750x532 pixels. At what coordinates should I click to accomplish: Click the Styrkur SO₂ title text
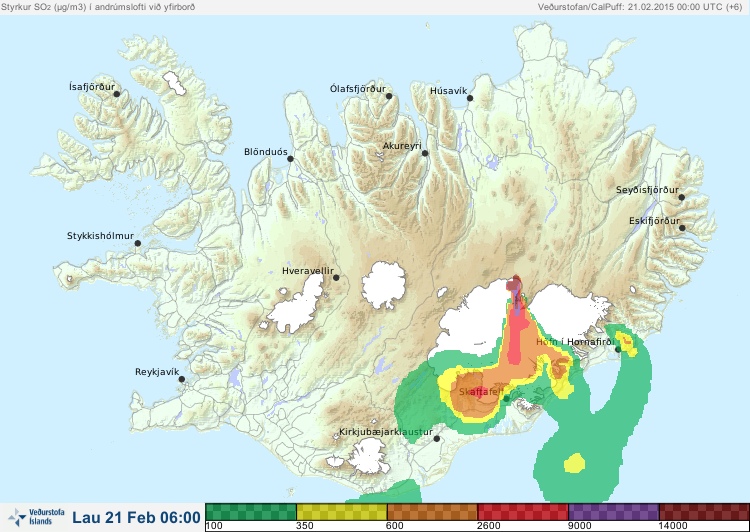point(98,7)
